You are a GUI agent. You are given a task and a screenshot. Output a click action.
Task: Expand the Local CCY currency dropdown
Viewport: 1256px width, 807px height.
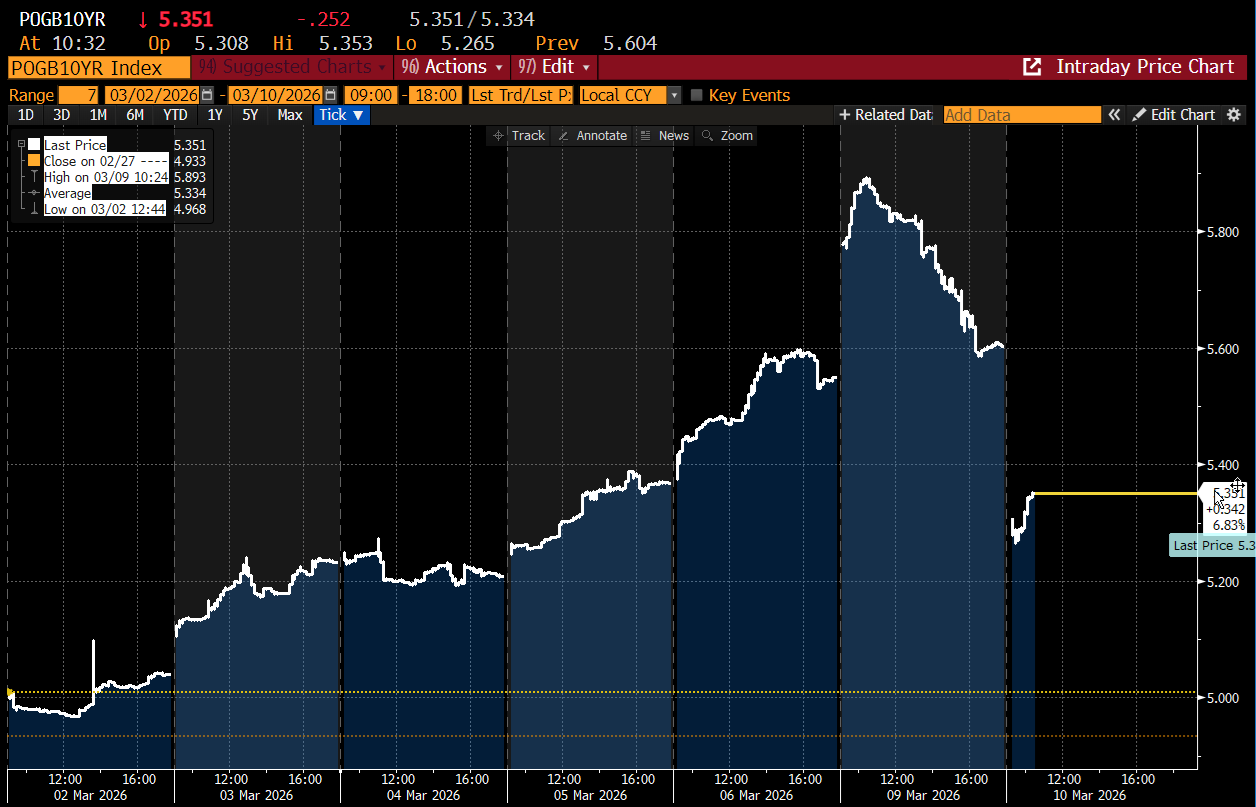[674, 95]
